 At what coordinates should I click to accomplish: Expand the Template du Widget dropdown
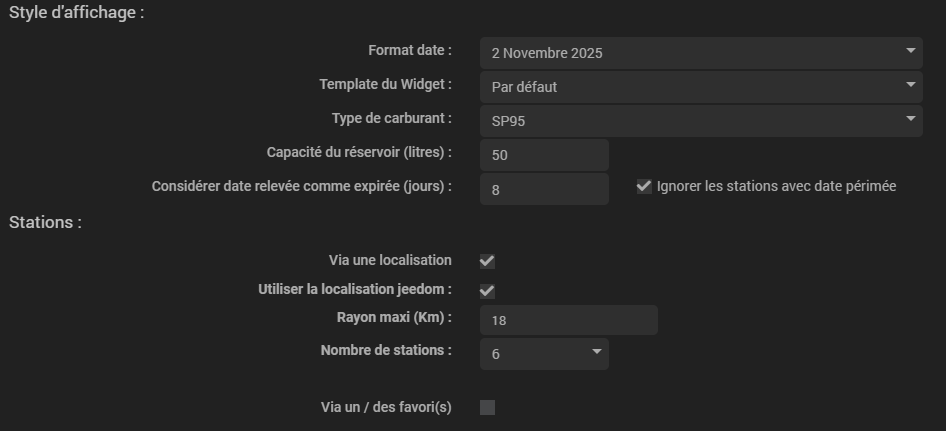tap(700, 86)
